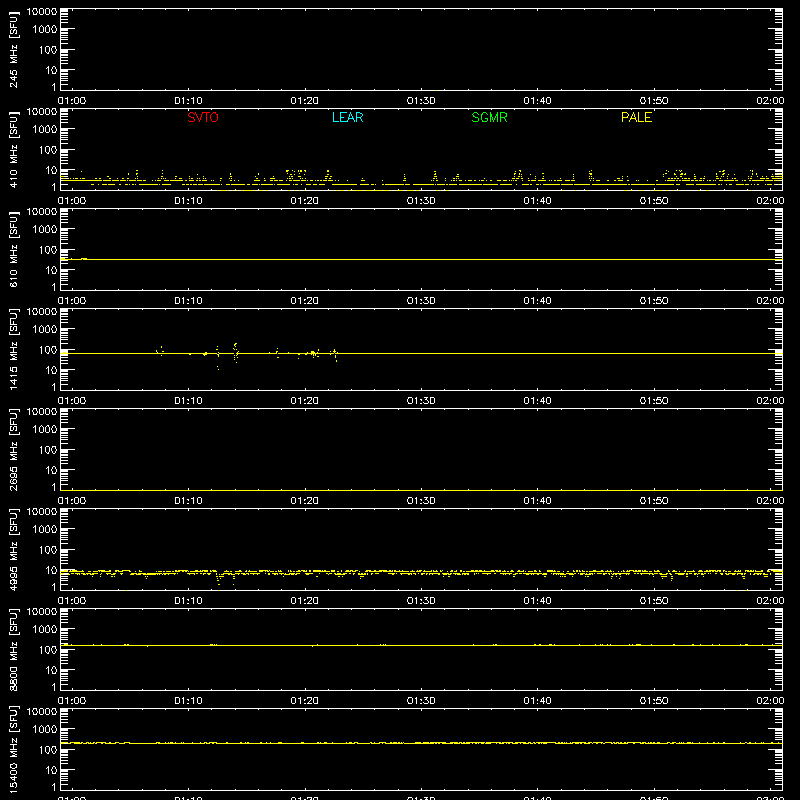Select the 4995 MHz [SFU] axis title
The width and height of the screenshot is (800, 800).
click(13, 549)
